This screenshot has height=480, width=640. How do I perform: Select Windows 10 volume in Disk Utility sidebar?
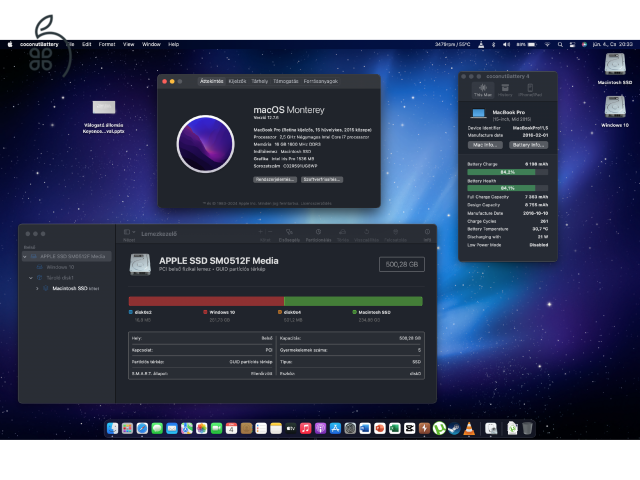point(60,267)
